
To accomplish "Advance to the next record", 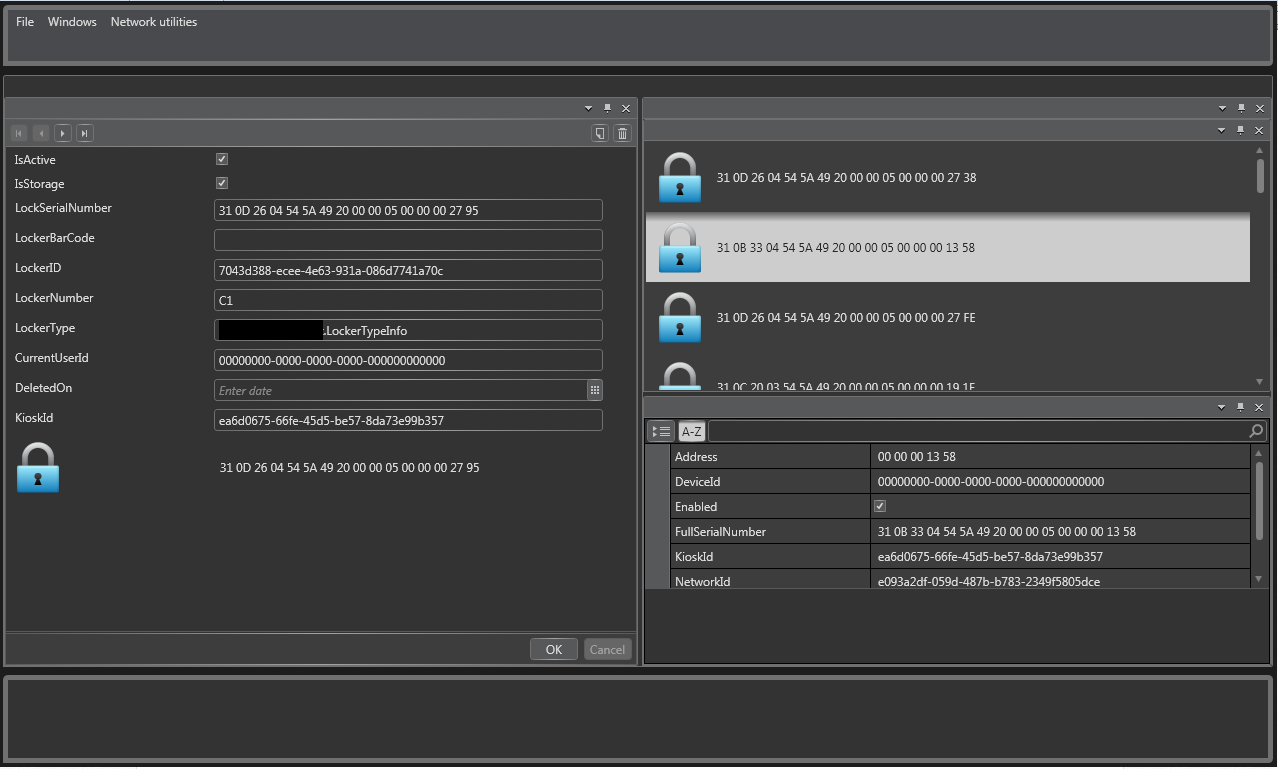I will (62, 132).
